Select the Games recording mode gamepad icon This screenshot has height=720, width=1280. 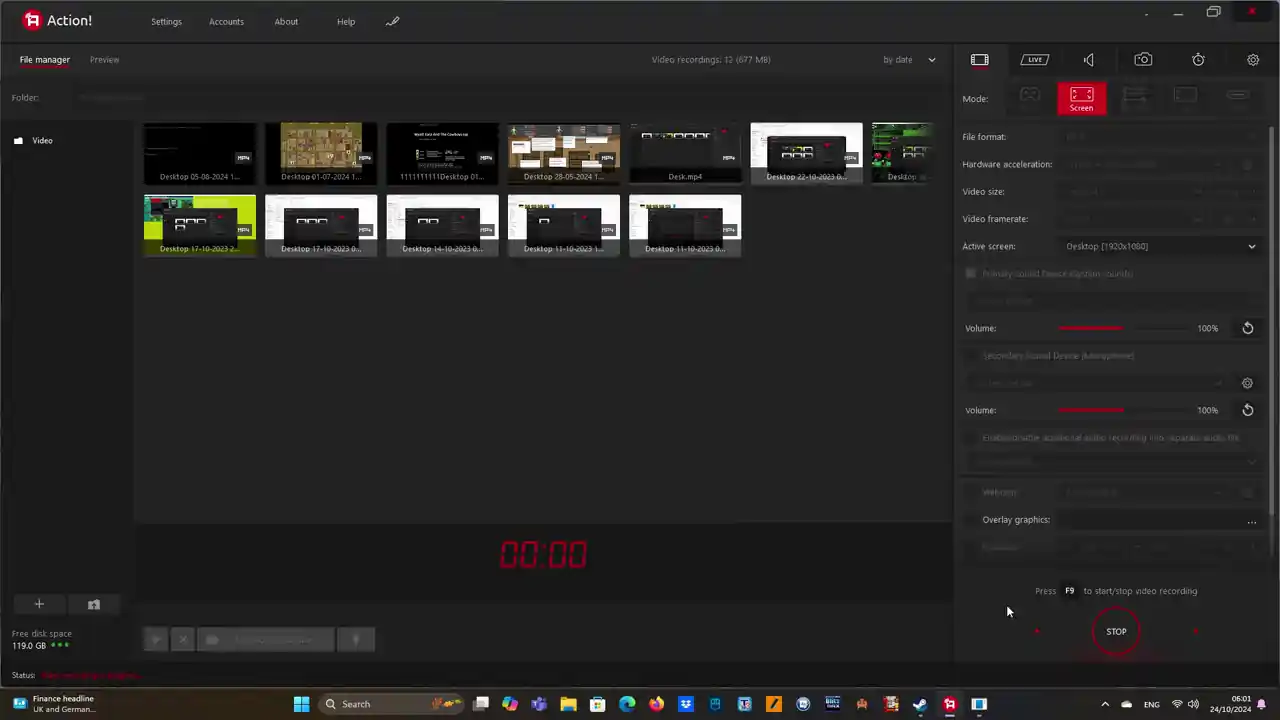pyautogui.click(x=1030, y=95)
